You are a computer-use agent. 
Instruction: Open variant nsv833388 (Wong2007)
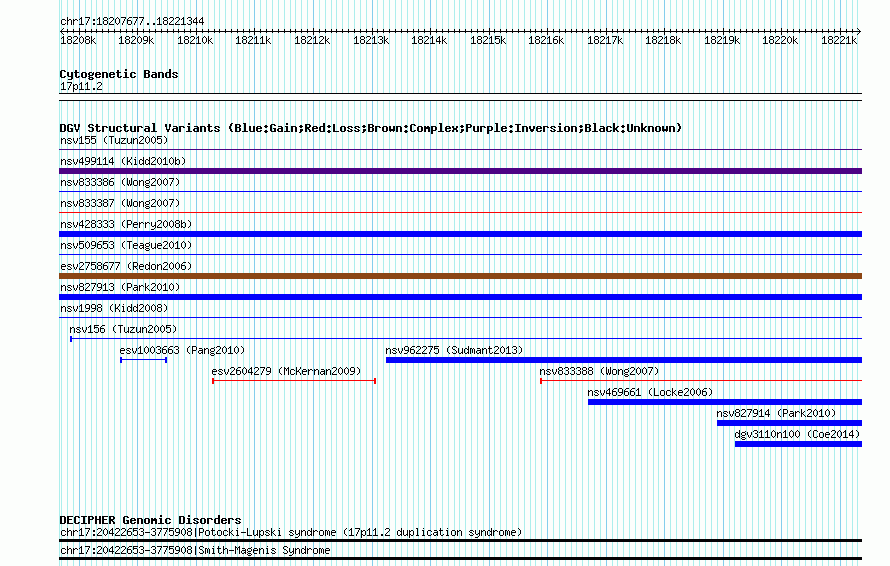tap(599, 371)
